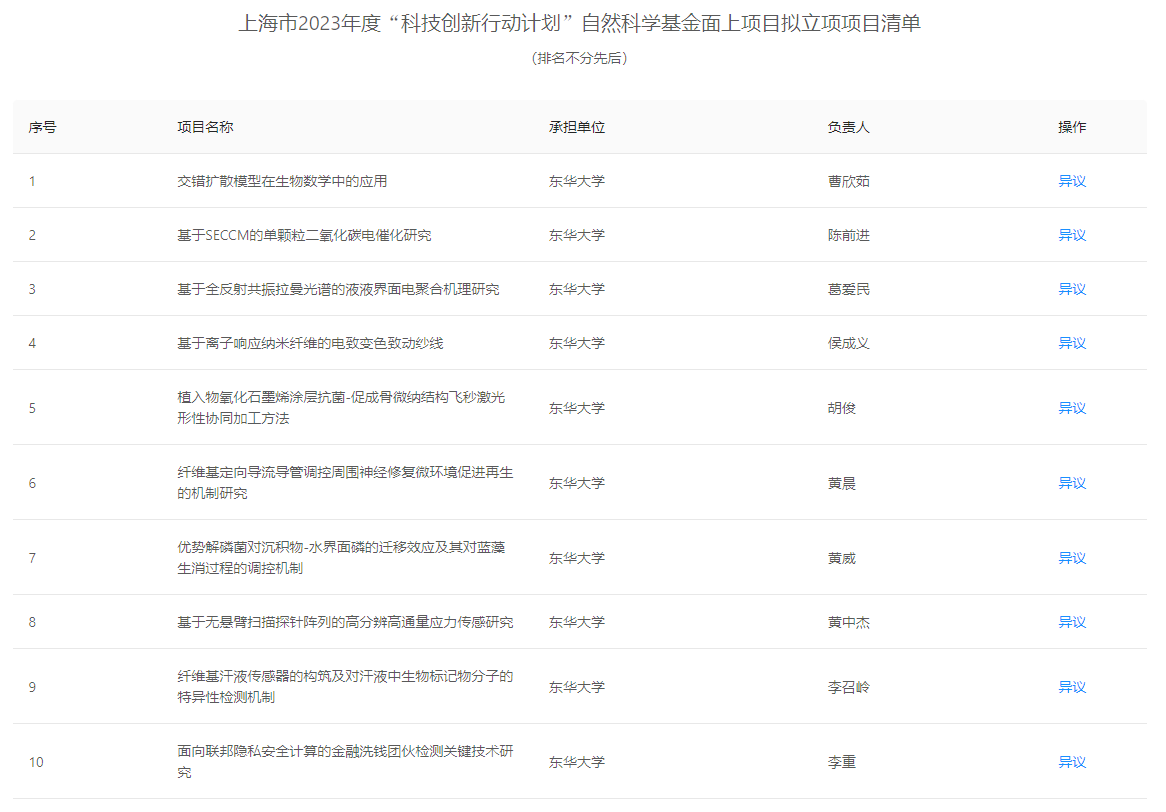The height and width of the screenshot is (812, 1166).
Task: Click the 序号 column header
Action: click(x=42, y=127)
